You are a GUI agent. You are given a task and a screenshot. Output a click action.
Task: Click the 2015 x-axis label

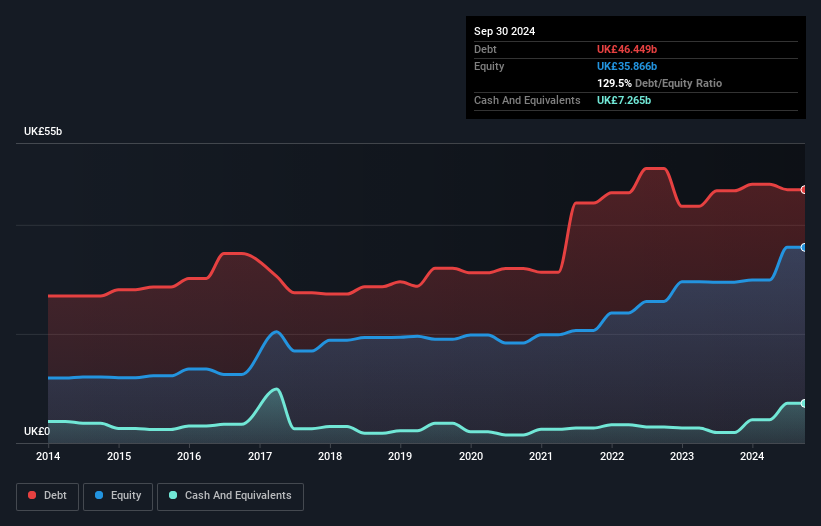pos(119,456)
